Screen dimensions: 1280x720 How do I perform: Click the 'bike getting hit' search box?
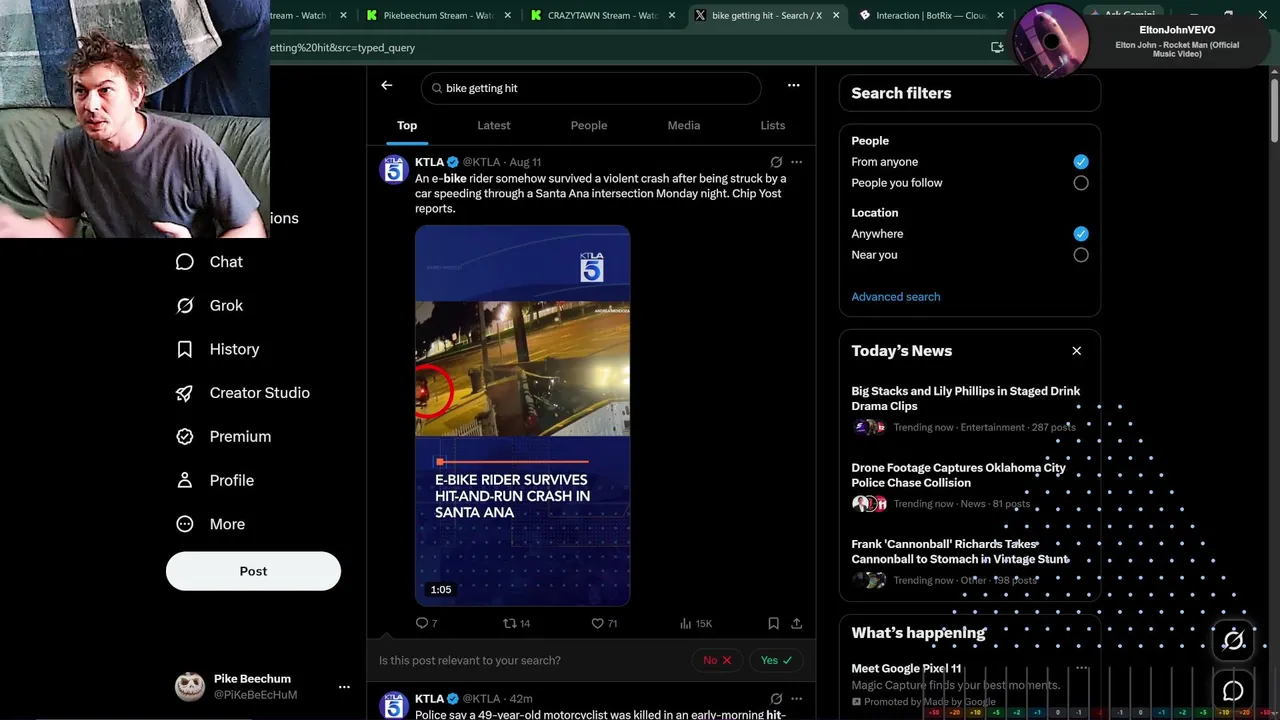point(591,88)
